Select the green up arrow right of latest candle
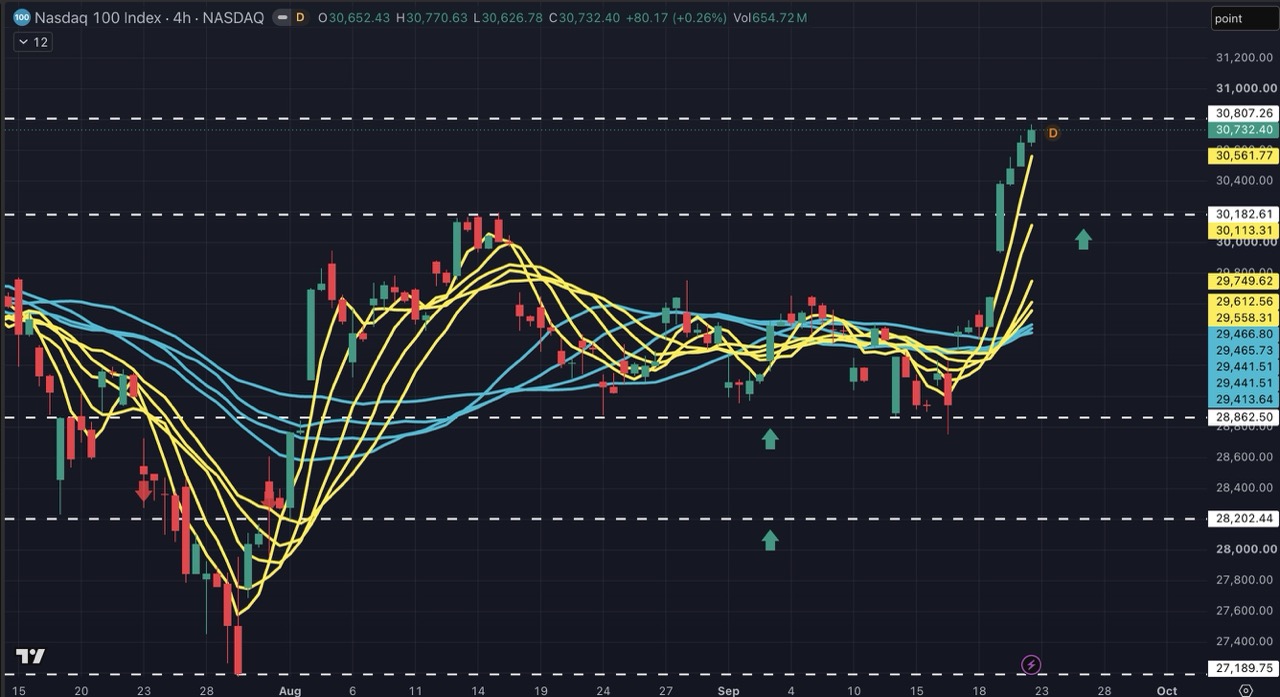This screenshot has width=1280, height=697. 1083,239
